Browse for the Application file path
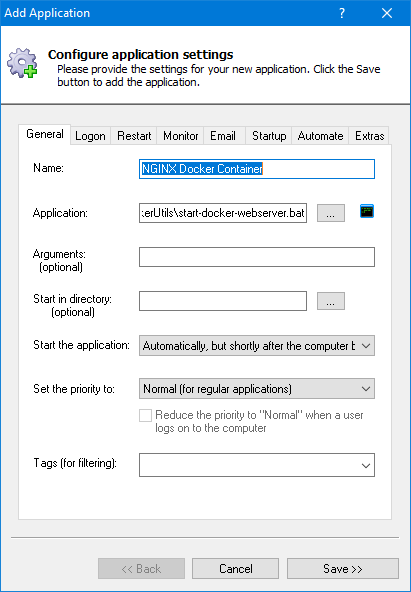 pyautogui.click(x=331, y=213)
